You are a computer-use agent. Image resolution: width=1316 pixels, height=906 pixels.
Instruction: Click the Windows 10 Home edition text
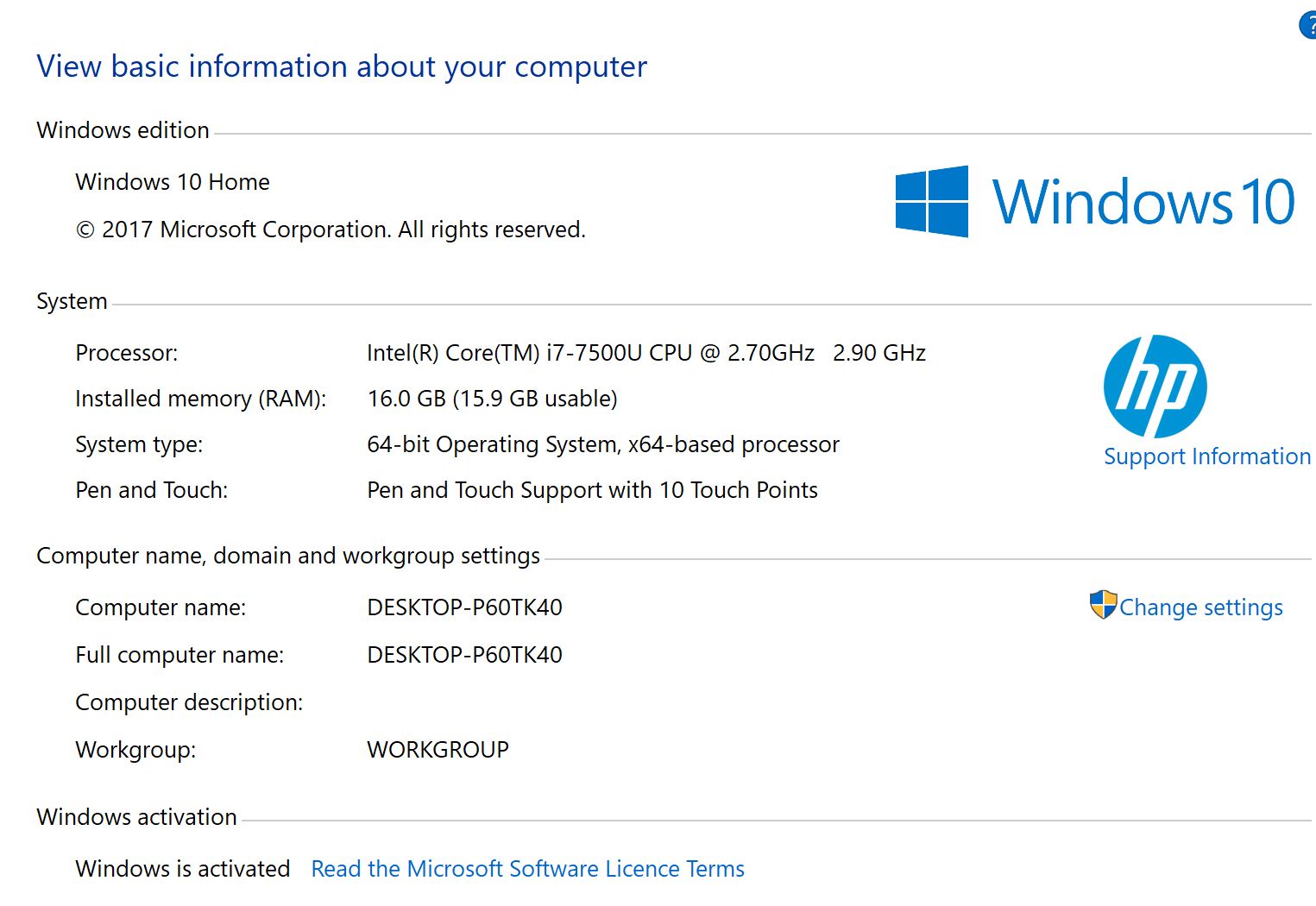(173, 182)
